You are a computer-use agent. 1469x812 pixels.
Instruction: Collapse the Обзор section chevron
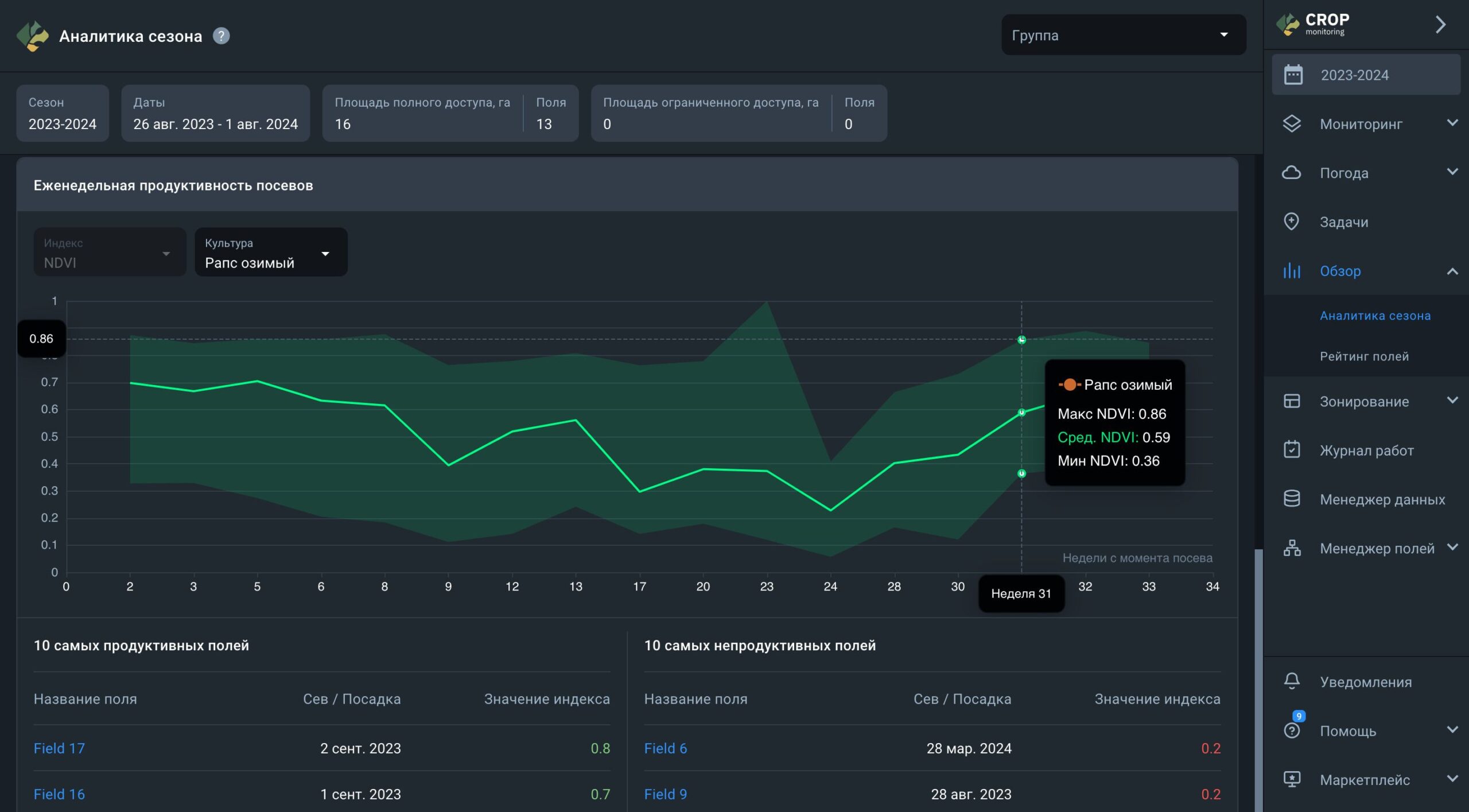click(1452, 271)
